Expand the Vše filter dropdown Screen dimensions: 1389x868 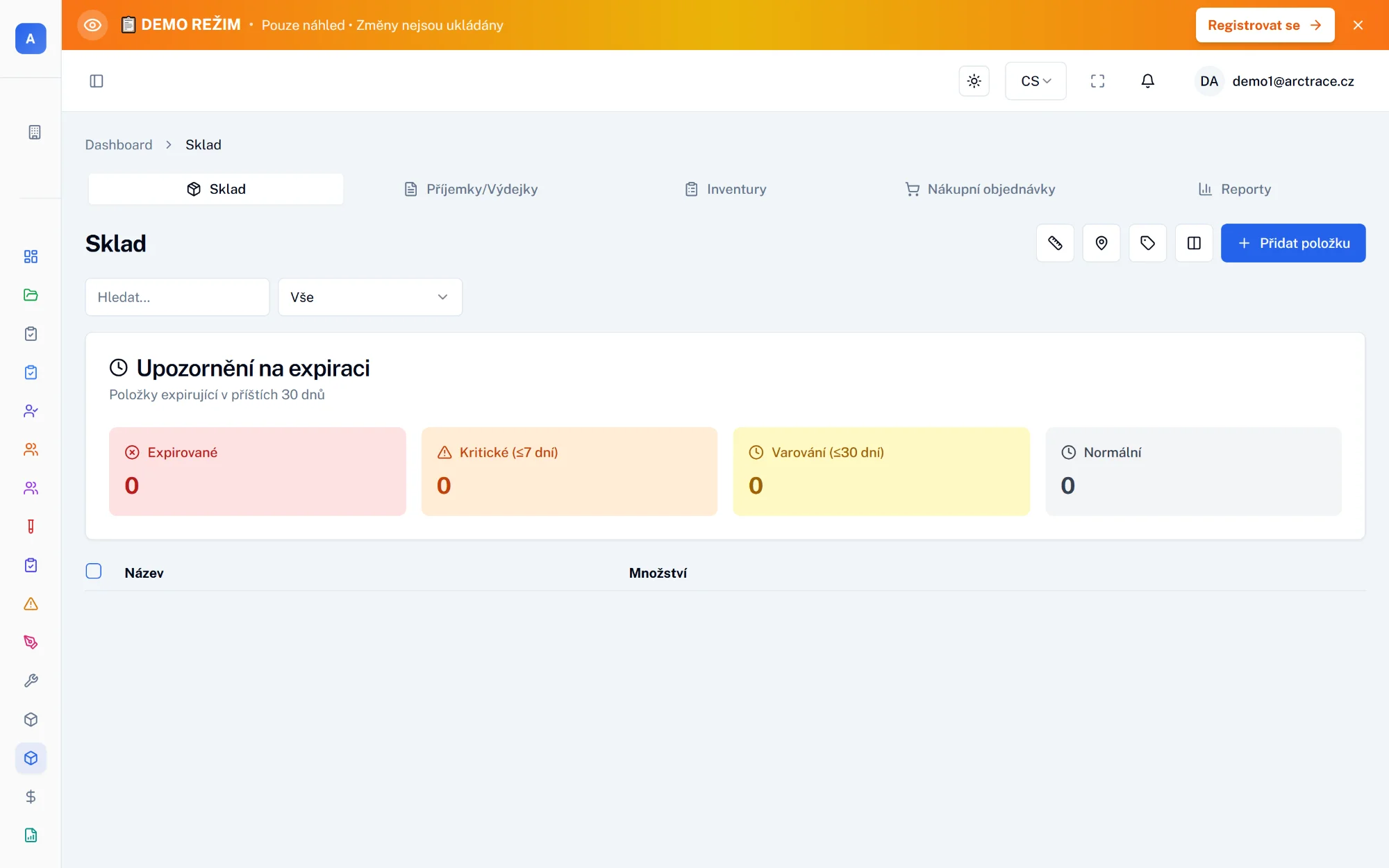pos(370,297)
